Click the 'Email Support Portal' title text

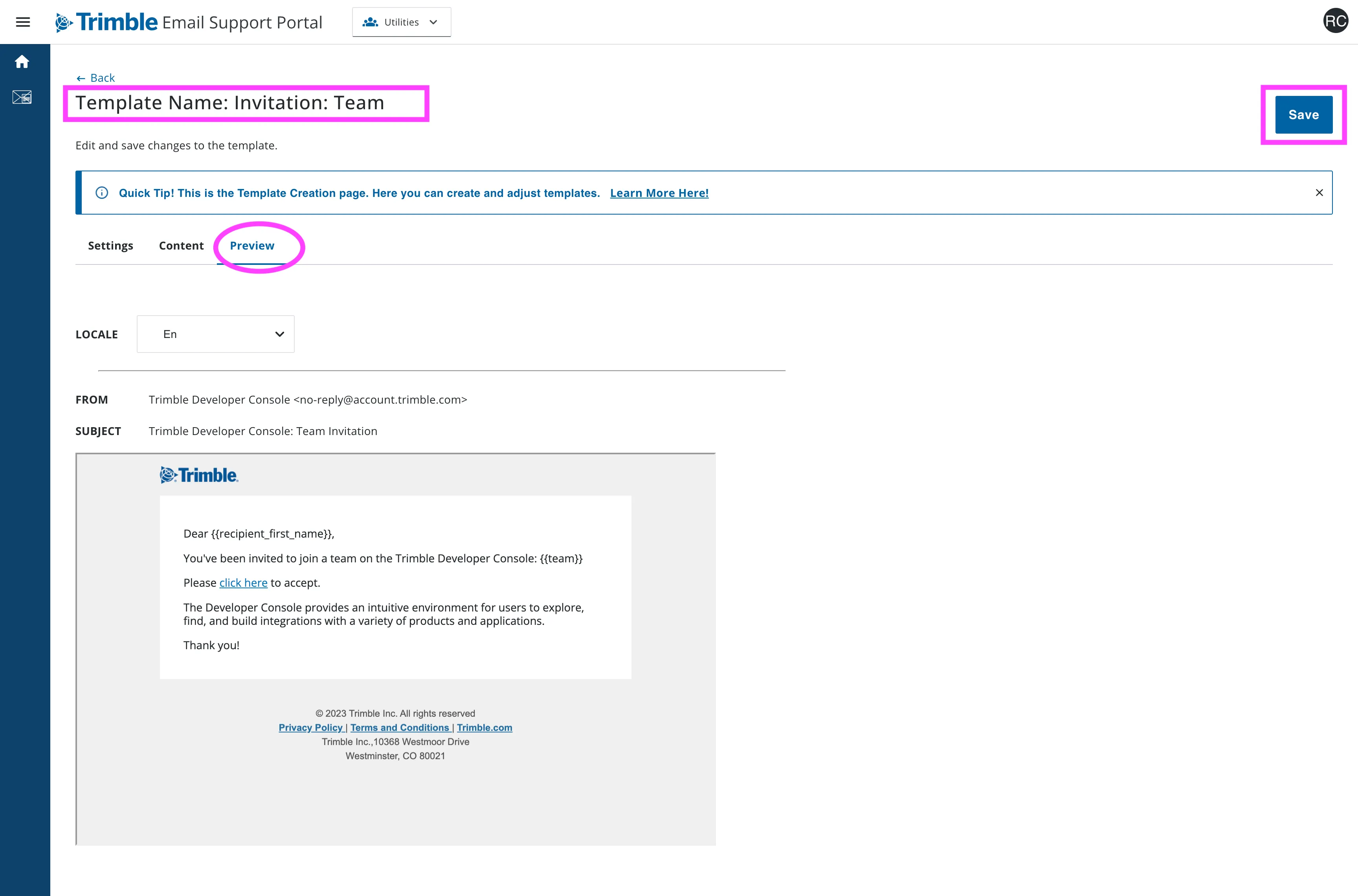click(242, 23)
